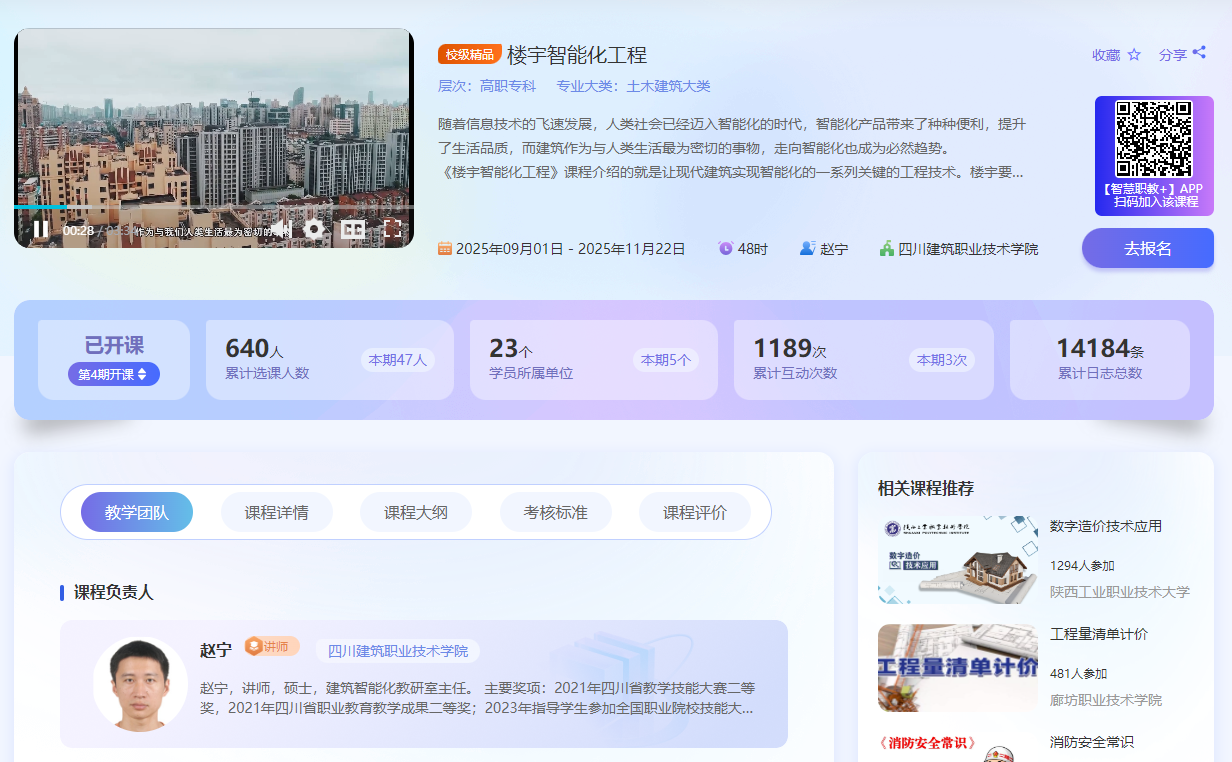Click the 本期47人 badge

coord(398,360)
